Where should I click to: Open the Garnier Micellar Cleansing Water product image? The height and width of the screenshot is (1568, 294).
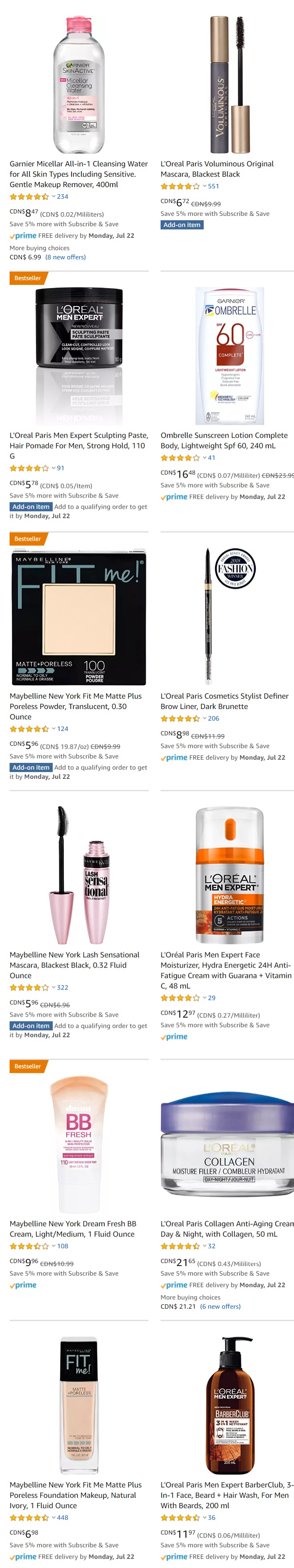click(79, 85)
